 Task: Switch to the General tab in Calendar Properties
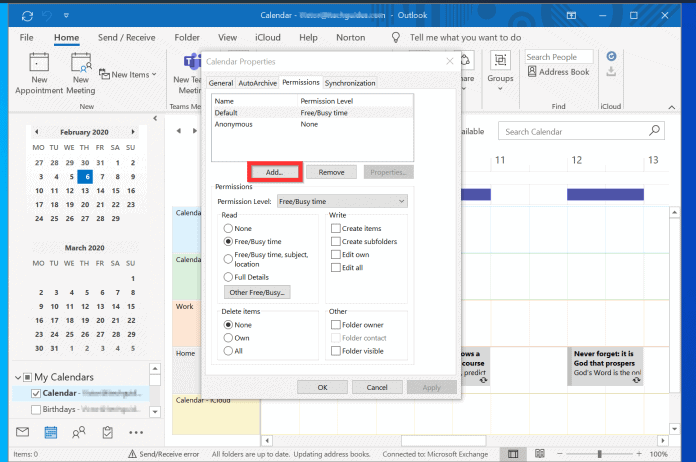coord(221,83)
